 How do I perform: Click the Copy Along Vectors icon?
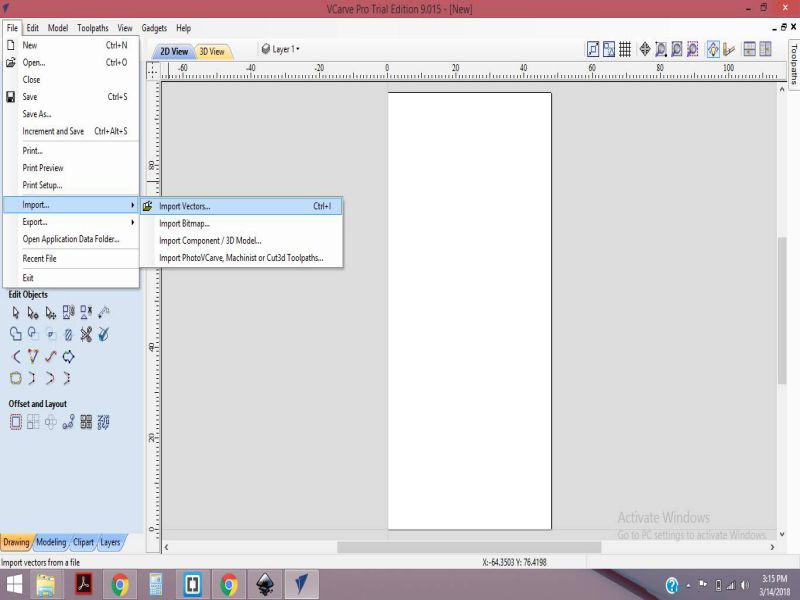68,422
